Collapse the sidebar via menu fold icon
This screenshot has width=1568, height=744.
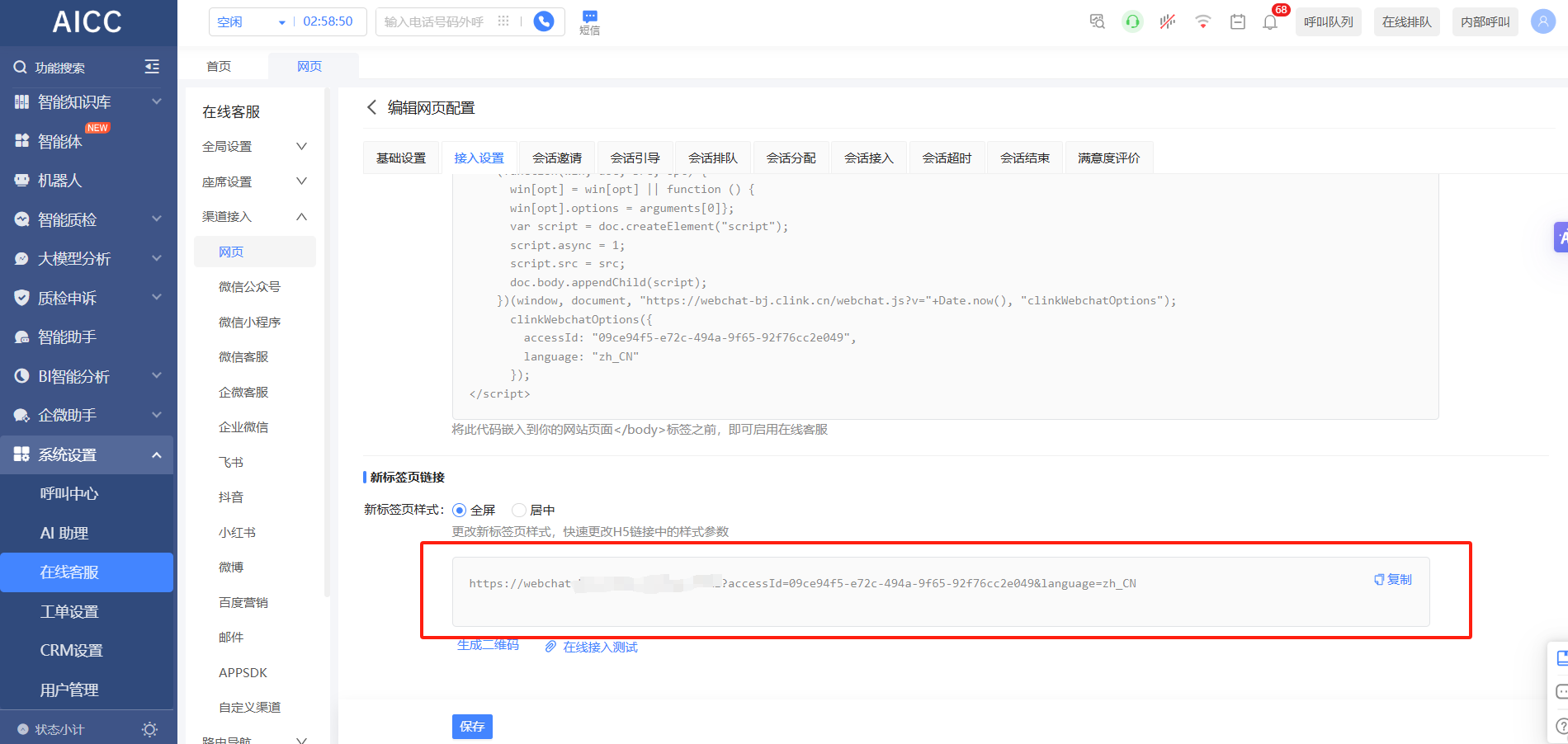point(152,67)
